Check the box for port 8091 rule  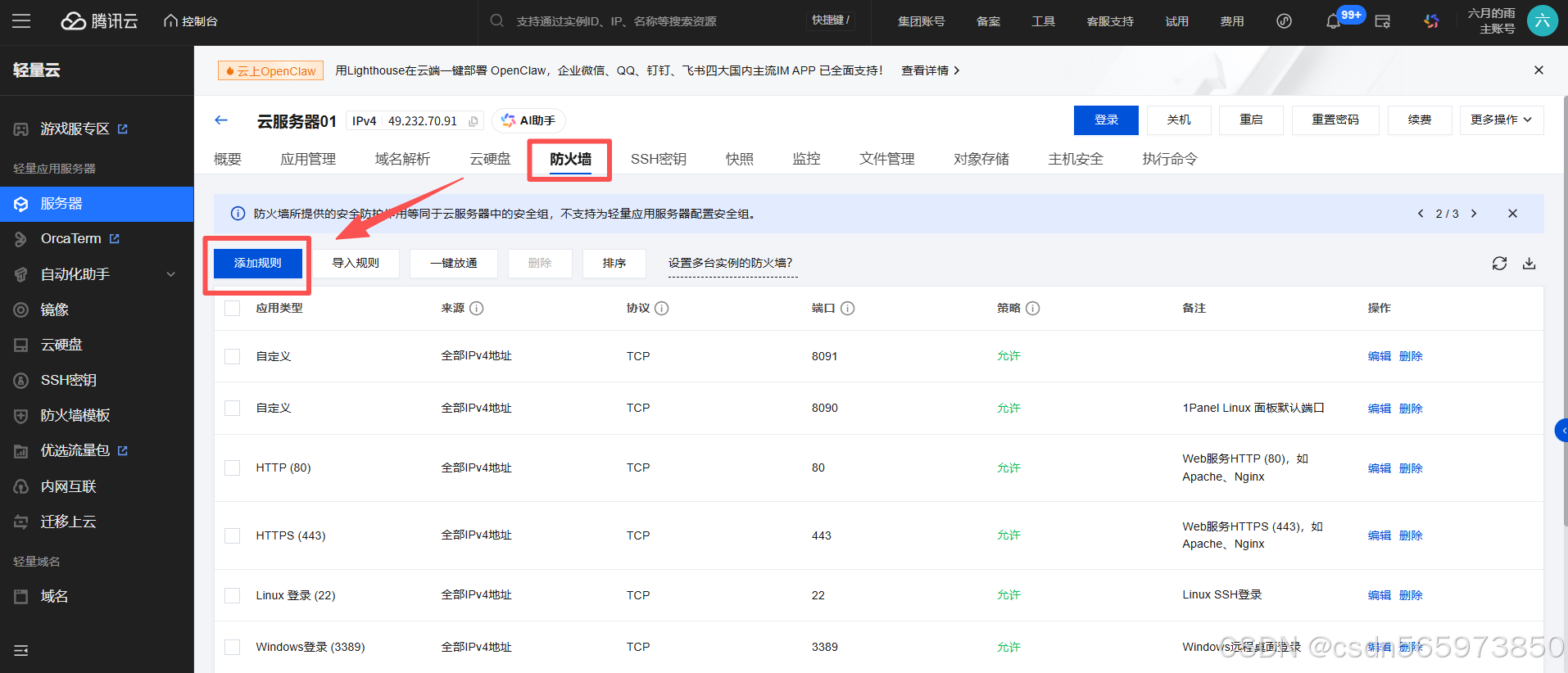[233, 356]
